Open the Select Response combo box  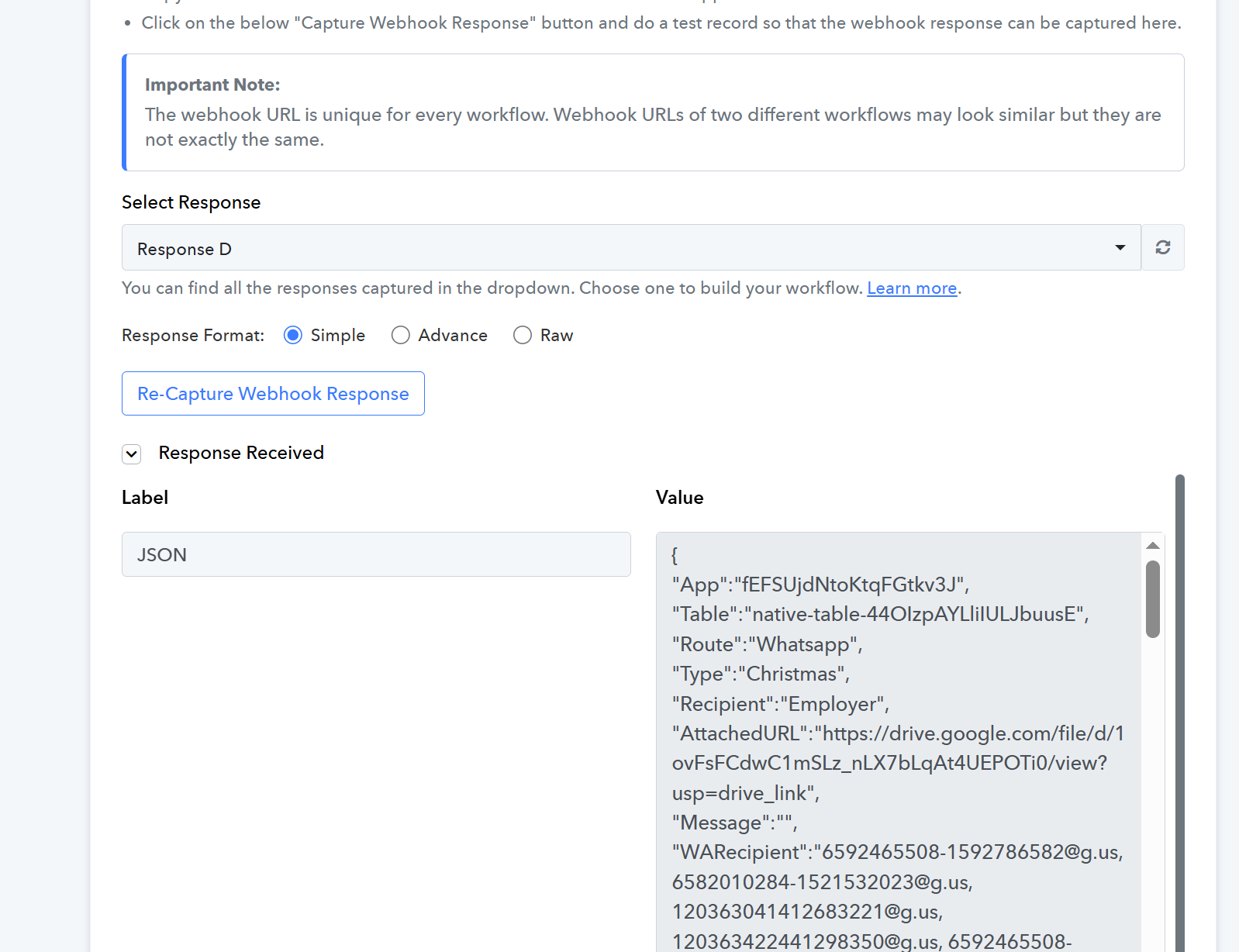click(620, 248)
